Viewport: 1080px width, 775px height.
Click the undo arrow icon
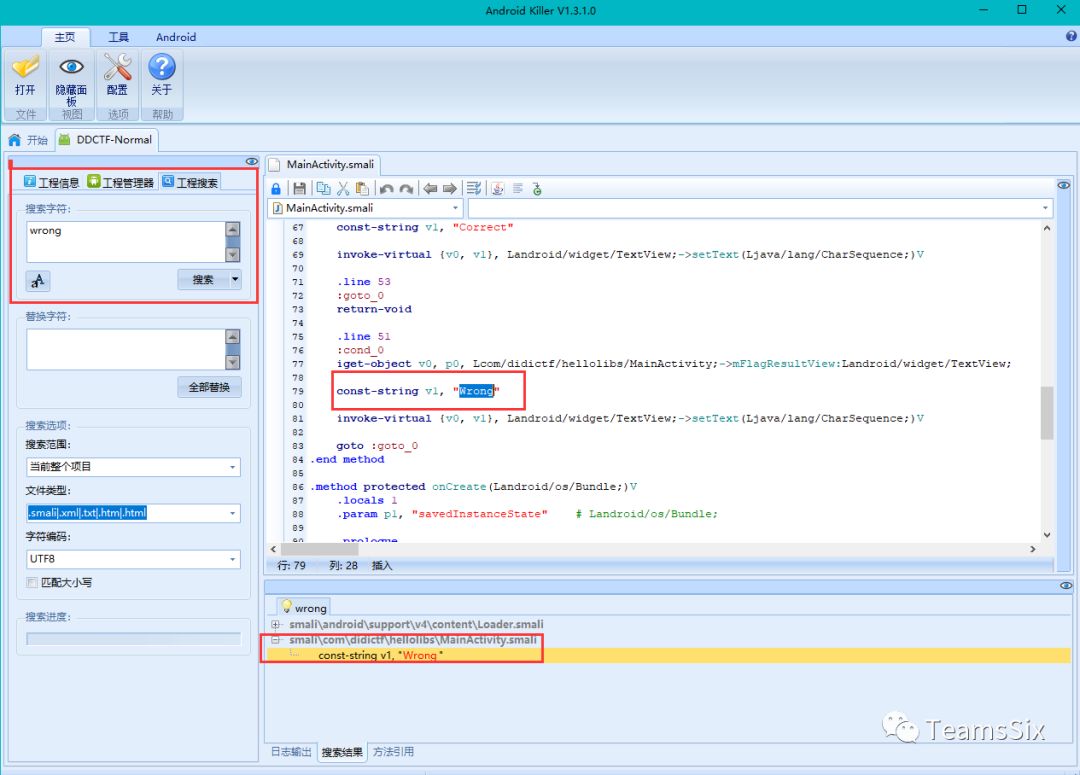pos(386,189)
